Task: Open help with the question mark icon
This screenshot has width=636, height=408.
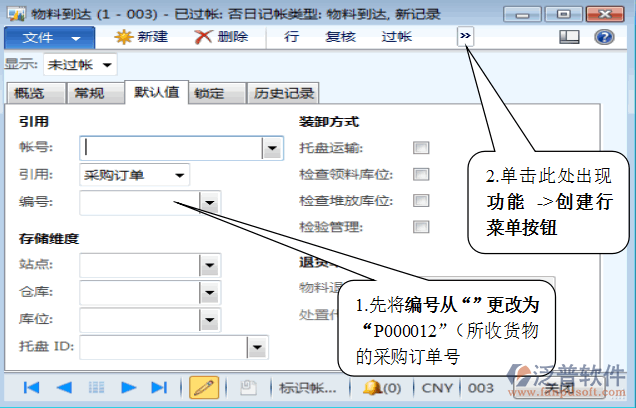Action: click(604, 37)
